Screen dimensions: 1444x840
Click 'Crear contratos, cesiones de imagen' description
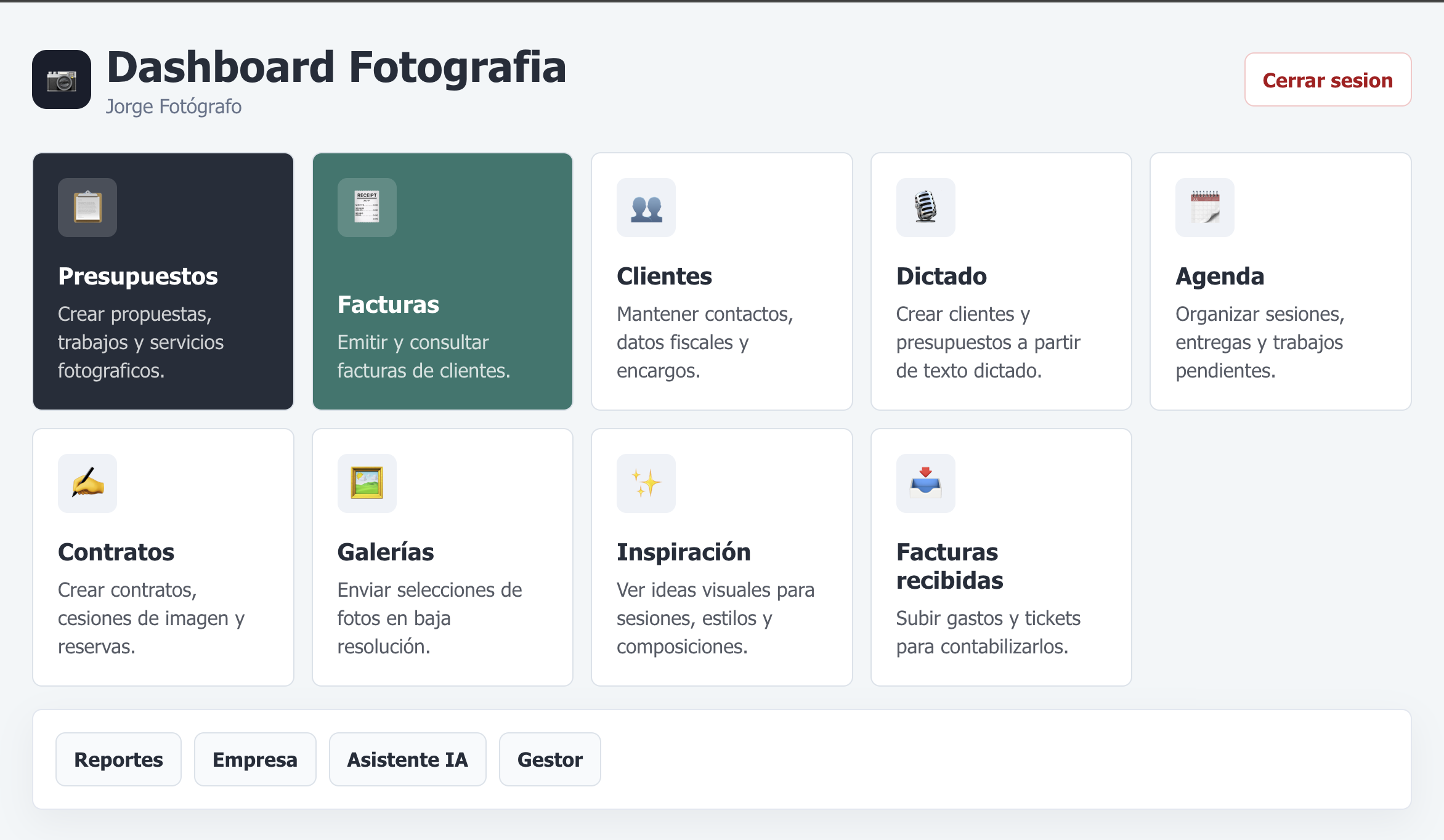[152, 618]
